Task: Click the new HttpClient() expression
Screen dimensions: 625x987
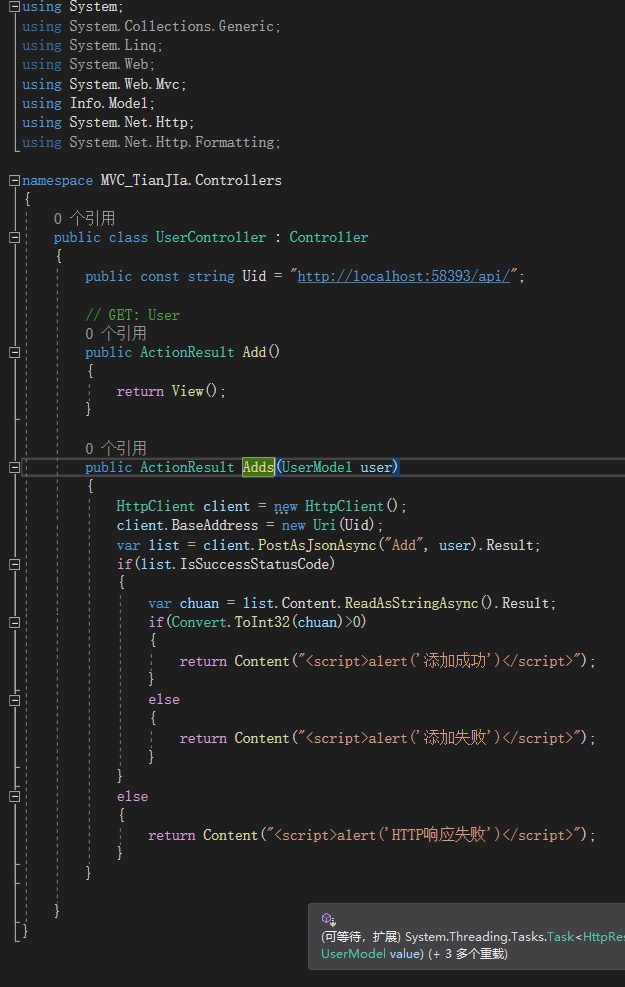Action: [x=336, y=506]
